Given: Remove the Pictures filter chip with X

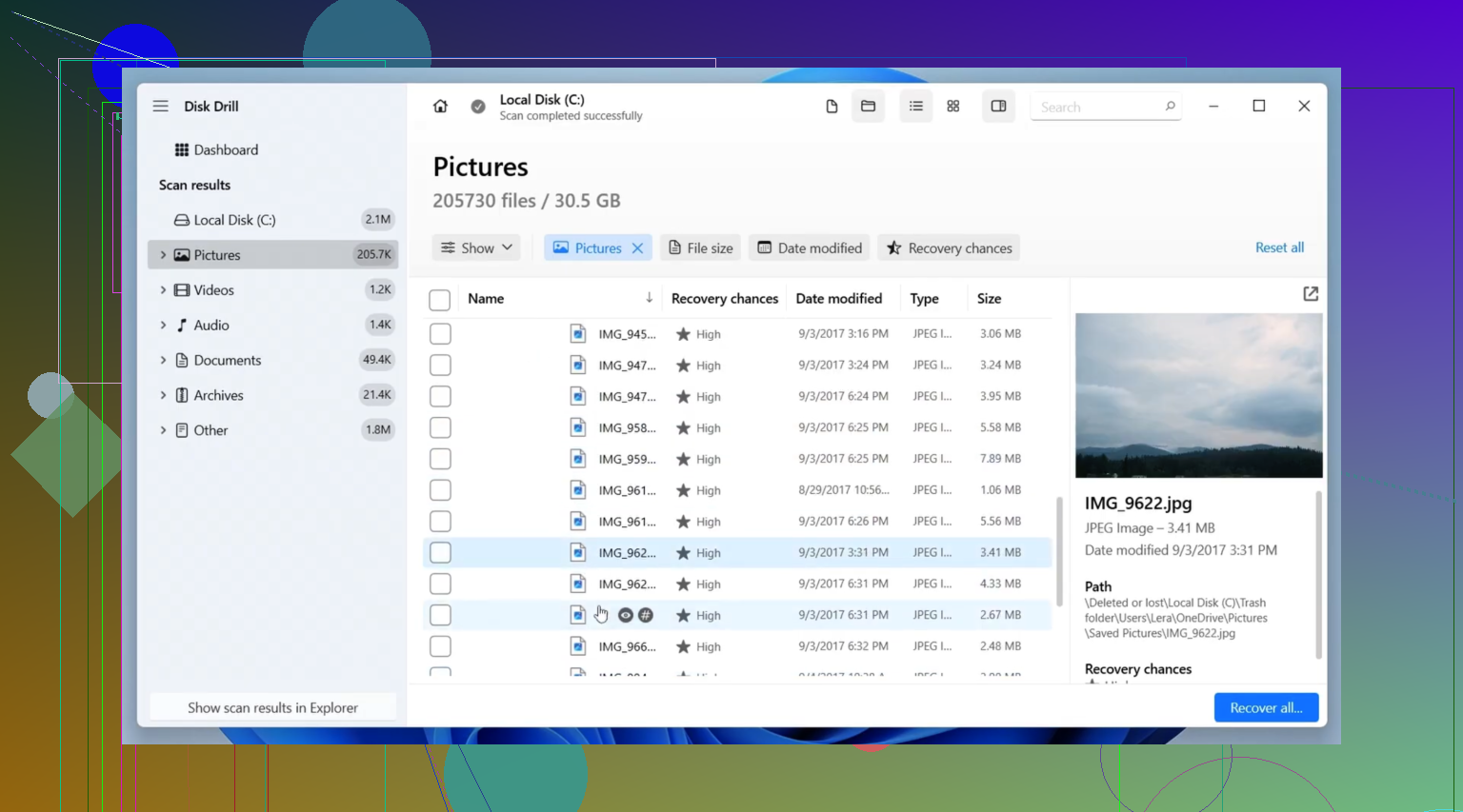Looking at the screenshot, I should point(638,248).
